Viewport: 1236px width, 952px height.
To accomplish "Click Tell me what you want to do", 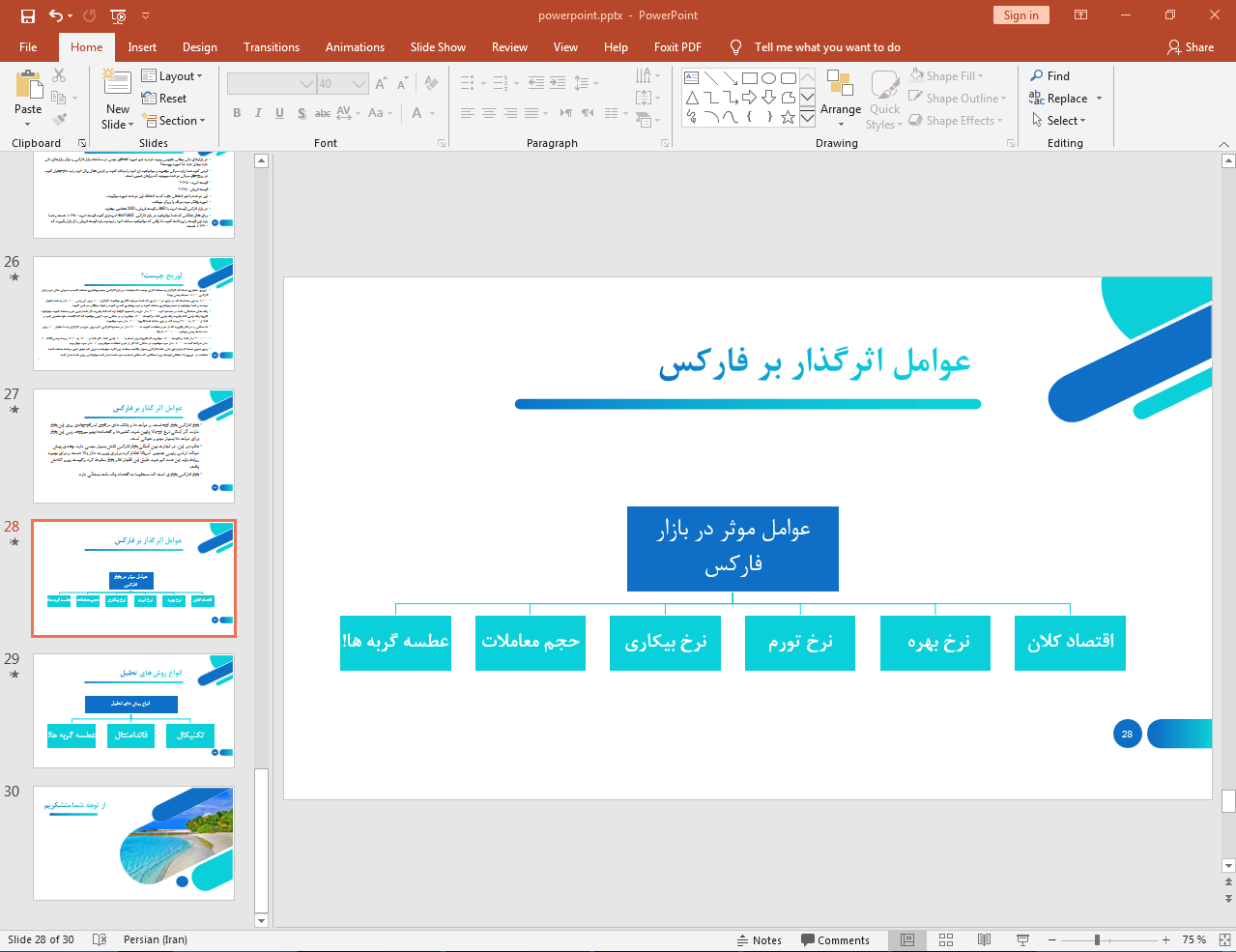I will (827, 47).
